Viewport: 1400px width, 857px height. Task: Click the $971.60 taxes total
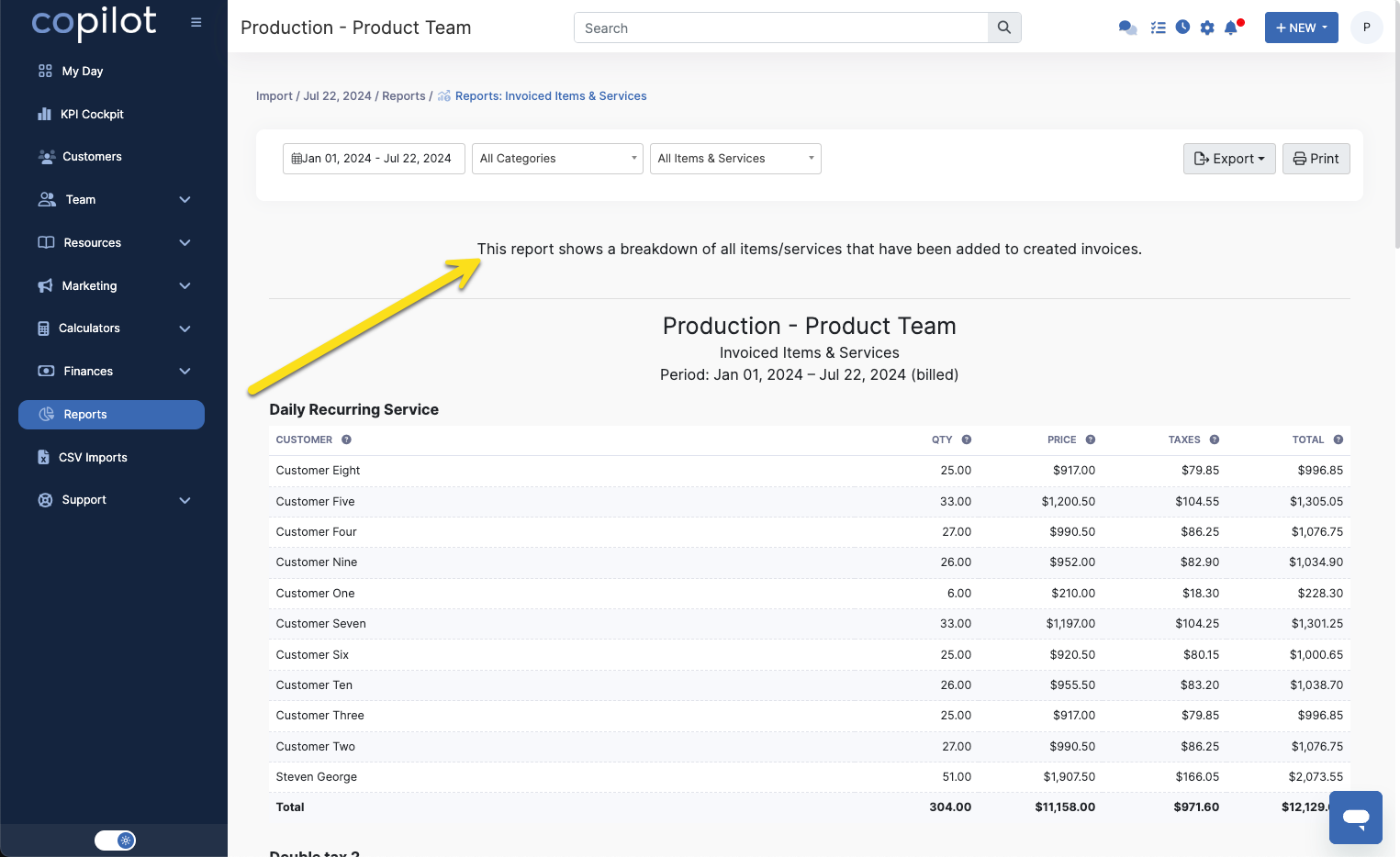click(1196, 807)
